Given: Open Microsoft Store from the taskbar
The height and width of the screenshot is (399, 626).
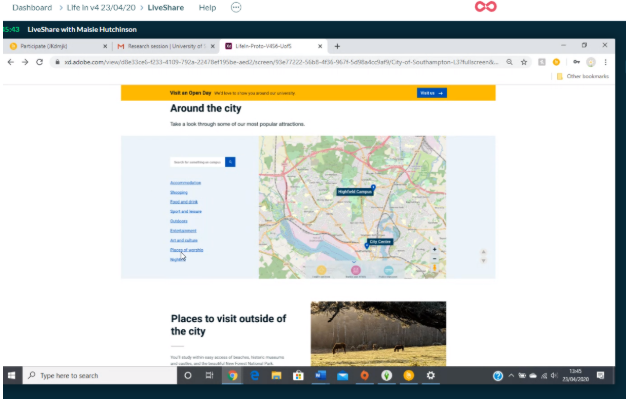Looking at the screenshot, I should click(x=298, y=375).
